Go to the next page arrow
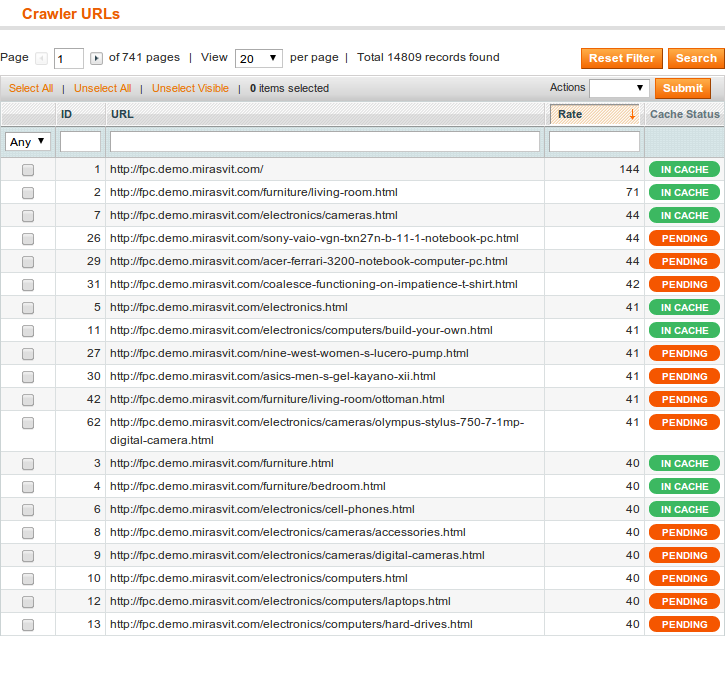The height and width of the screenshot is (680, 725). click(96, 59)
